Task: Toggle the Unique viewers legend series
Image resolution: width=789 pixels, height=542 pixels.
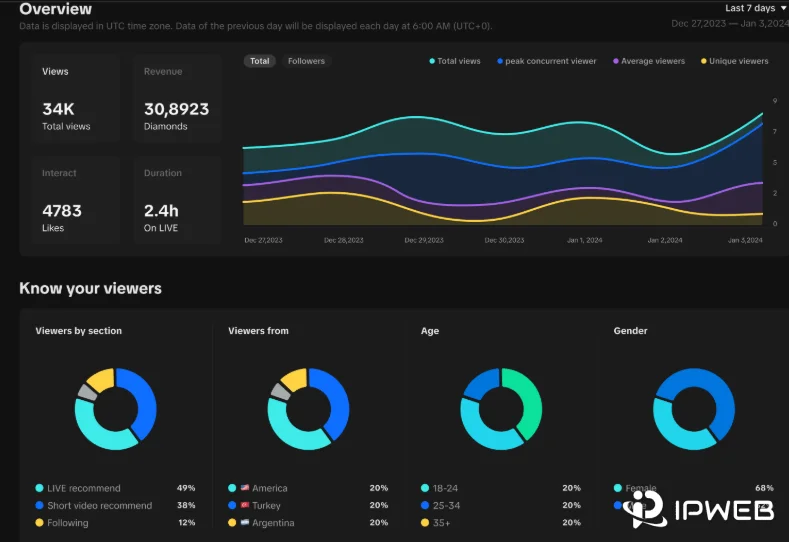Action: [x=734, y=61]
